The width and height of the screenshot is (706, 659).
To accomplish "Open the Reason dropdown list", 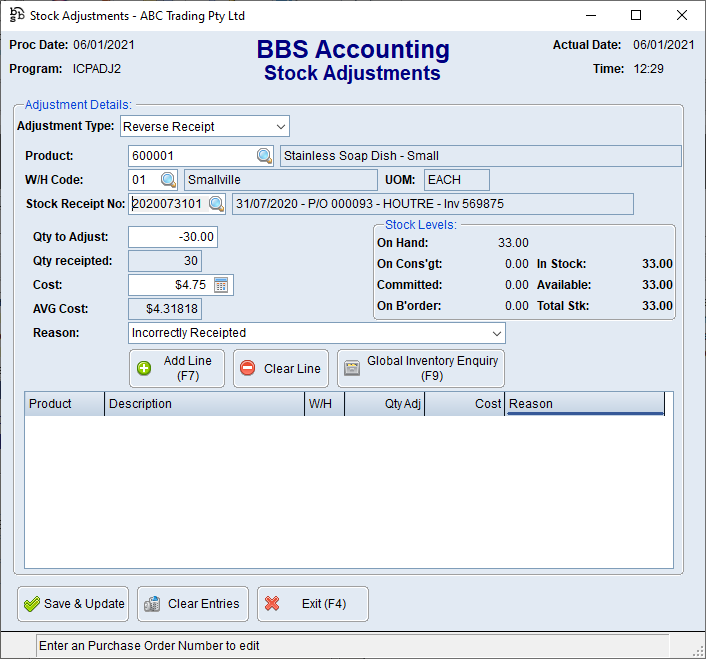I will tap(497, 333).
